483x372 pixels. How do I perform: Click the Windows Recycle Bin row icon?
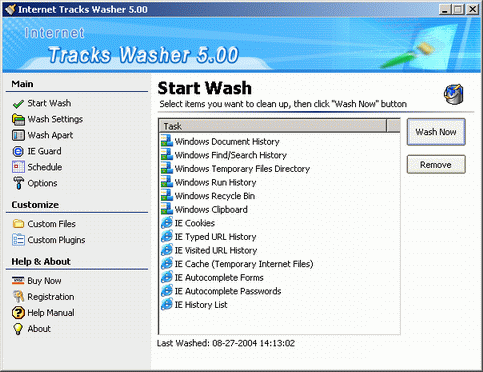click(x=167, y=196)
